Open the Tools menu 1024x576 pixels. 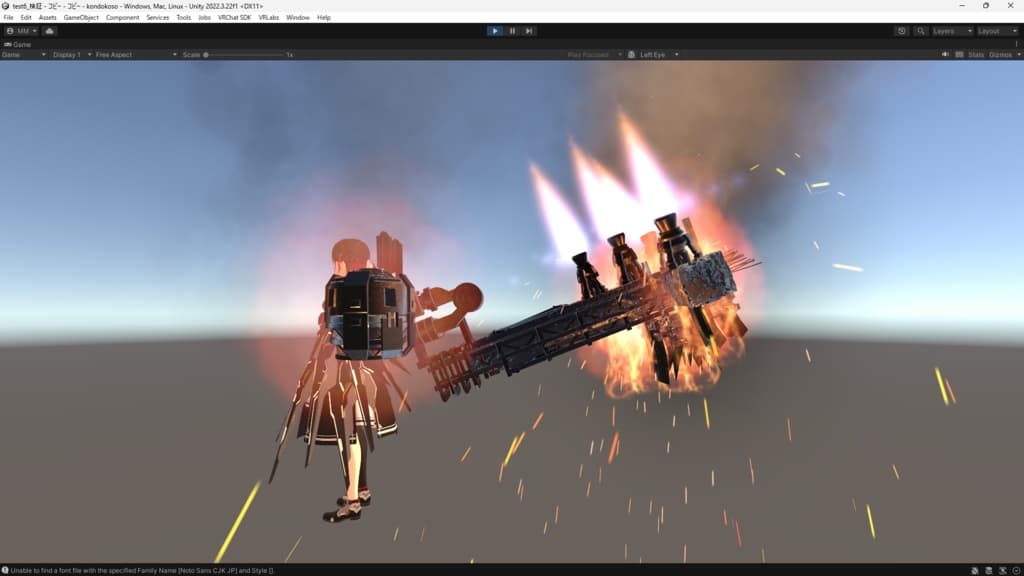[184, 18]
